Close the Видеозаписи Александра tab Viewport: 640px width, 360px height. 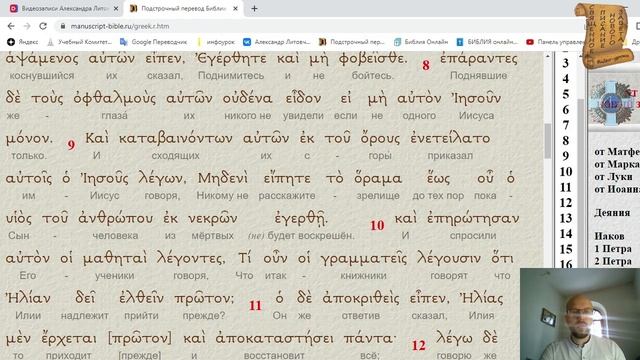116,9
